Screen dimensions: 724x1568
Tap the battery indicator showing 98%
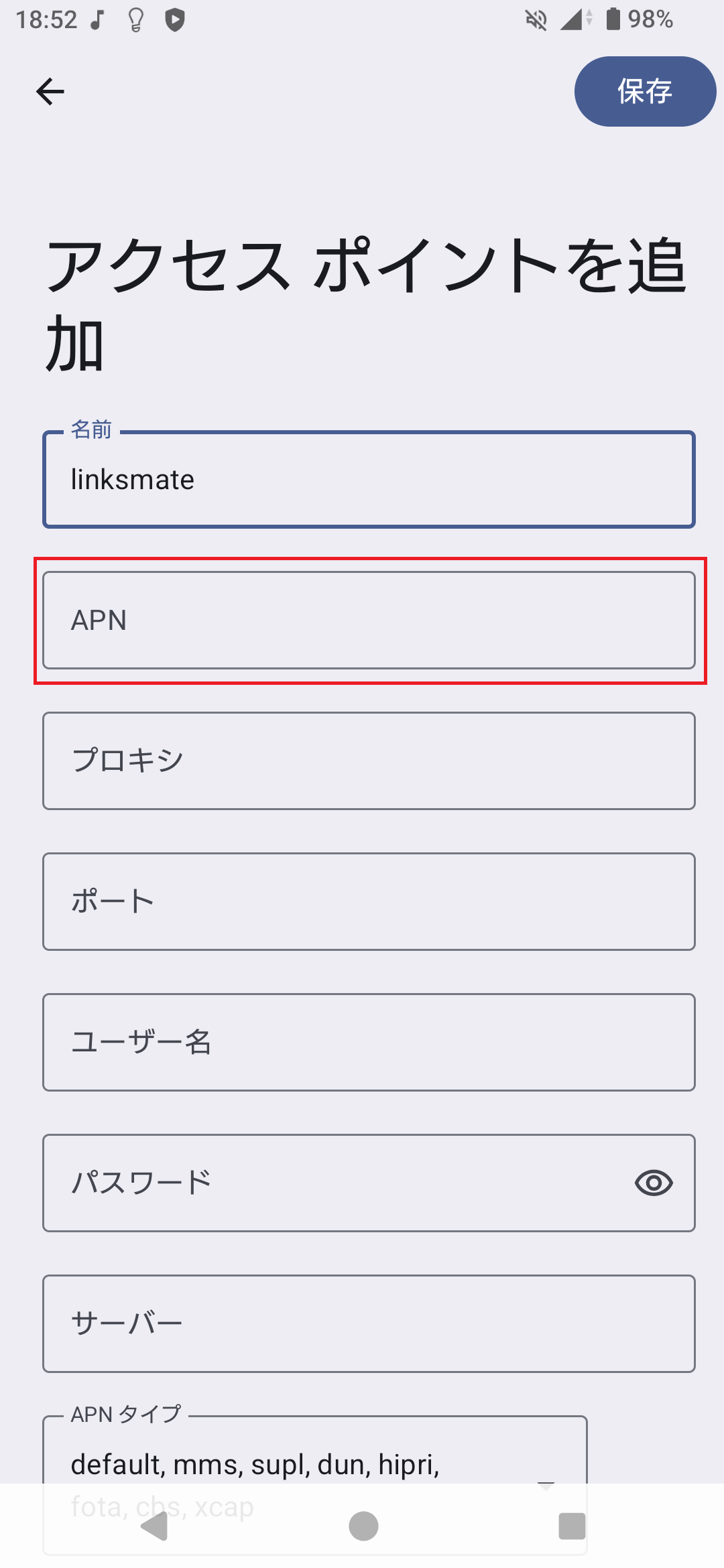click(x=611, y=20)
